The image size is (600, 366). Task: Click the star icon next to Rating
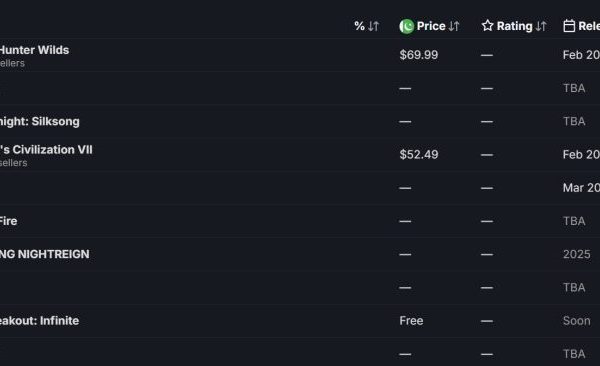click(487, 26)
